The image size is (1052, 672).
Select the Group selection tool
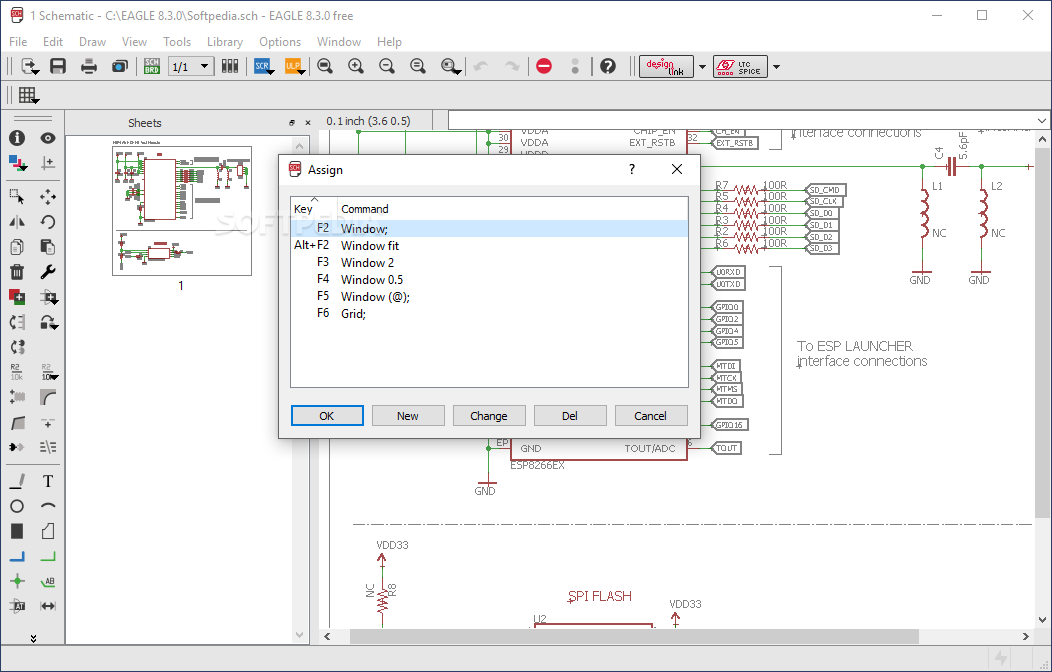pos(17,197)
